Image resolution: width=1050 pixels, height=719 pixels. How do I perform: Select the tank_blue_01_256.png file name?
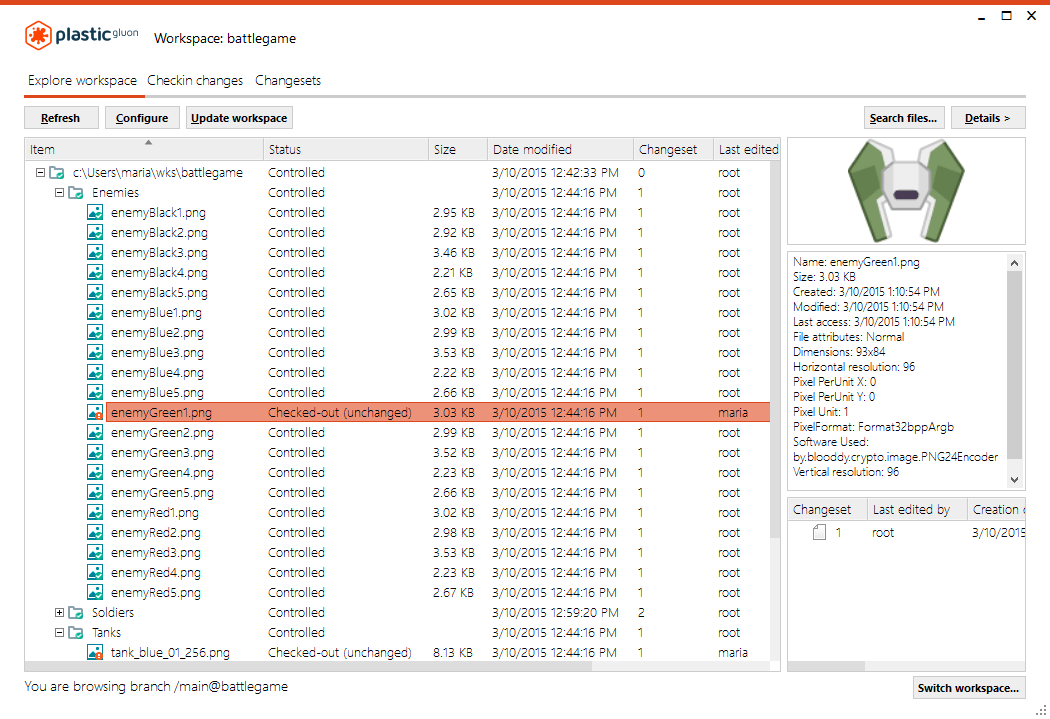(170, 653)
